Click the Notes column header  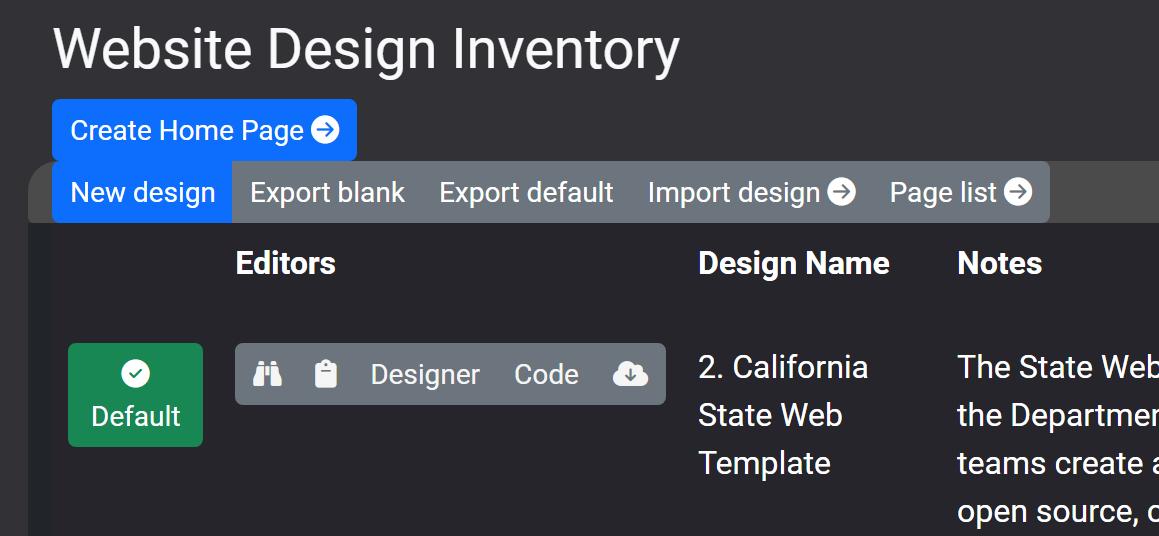click(x=999, y=263)
